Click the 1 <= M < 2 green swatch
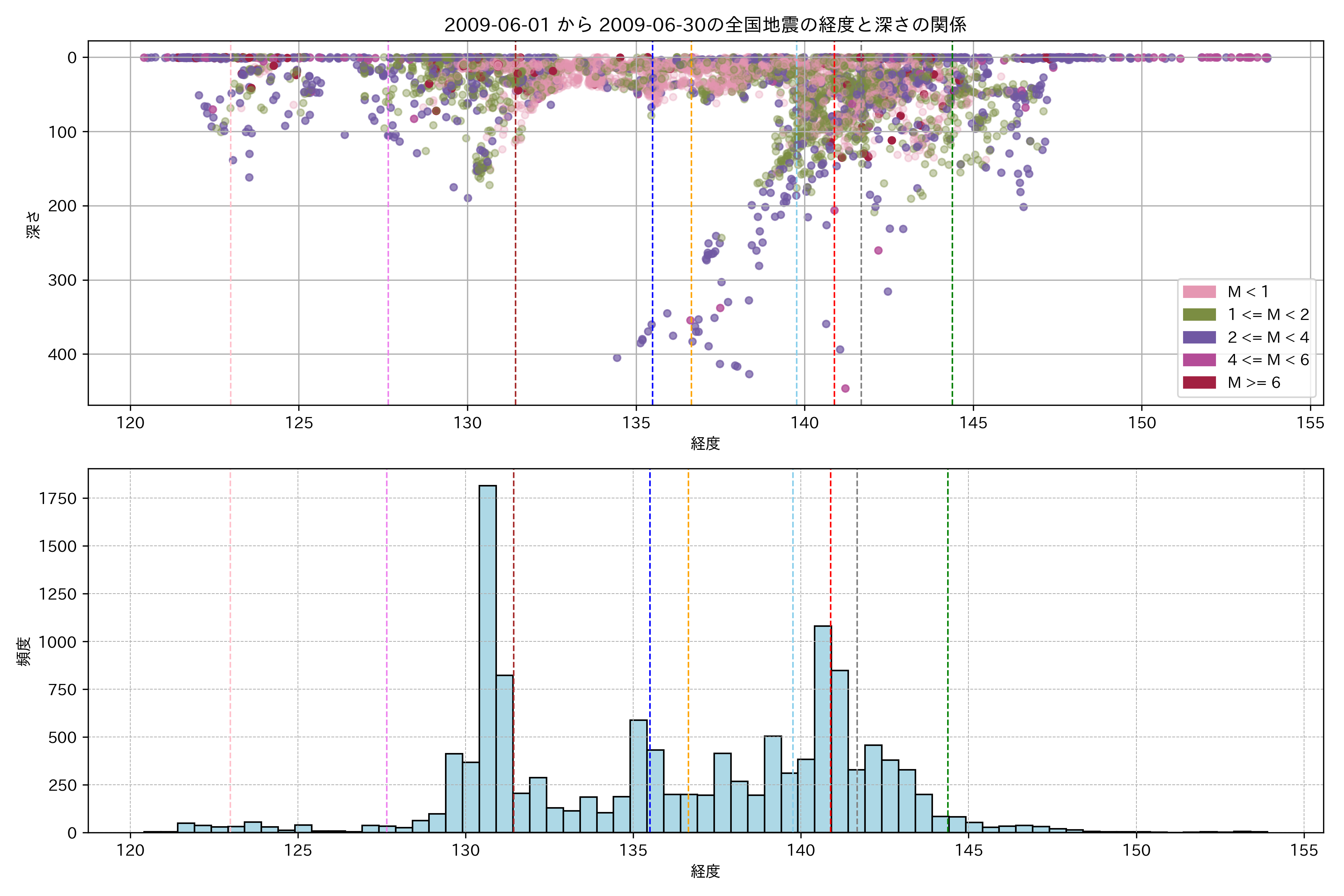Screen dimensions: 1344x896 (1199, 314)
